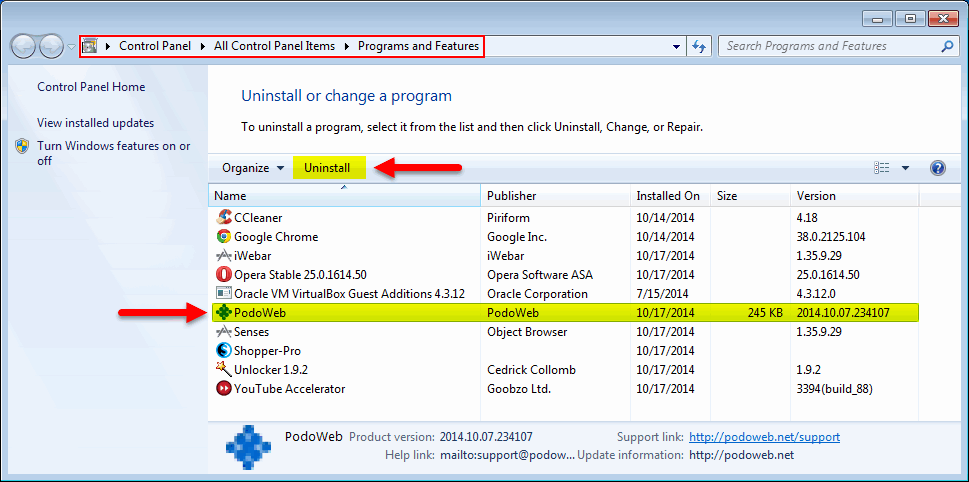Open Control Panel Home link
The image size is (969, 482).
tap(91, 87)
